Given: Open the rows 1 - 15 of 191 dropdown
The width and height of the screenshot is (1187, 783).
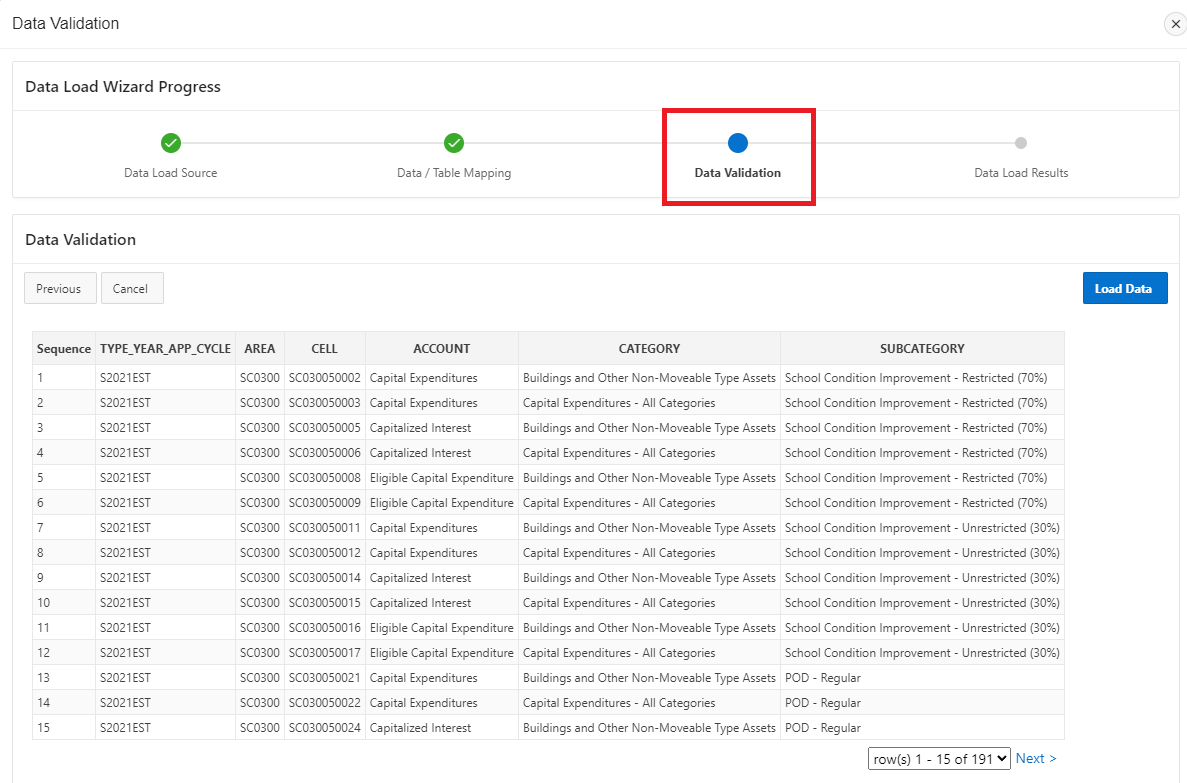Looking at the screenshot, I should (939, 759).
